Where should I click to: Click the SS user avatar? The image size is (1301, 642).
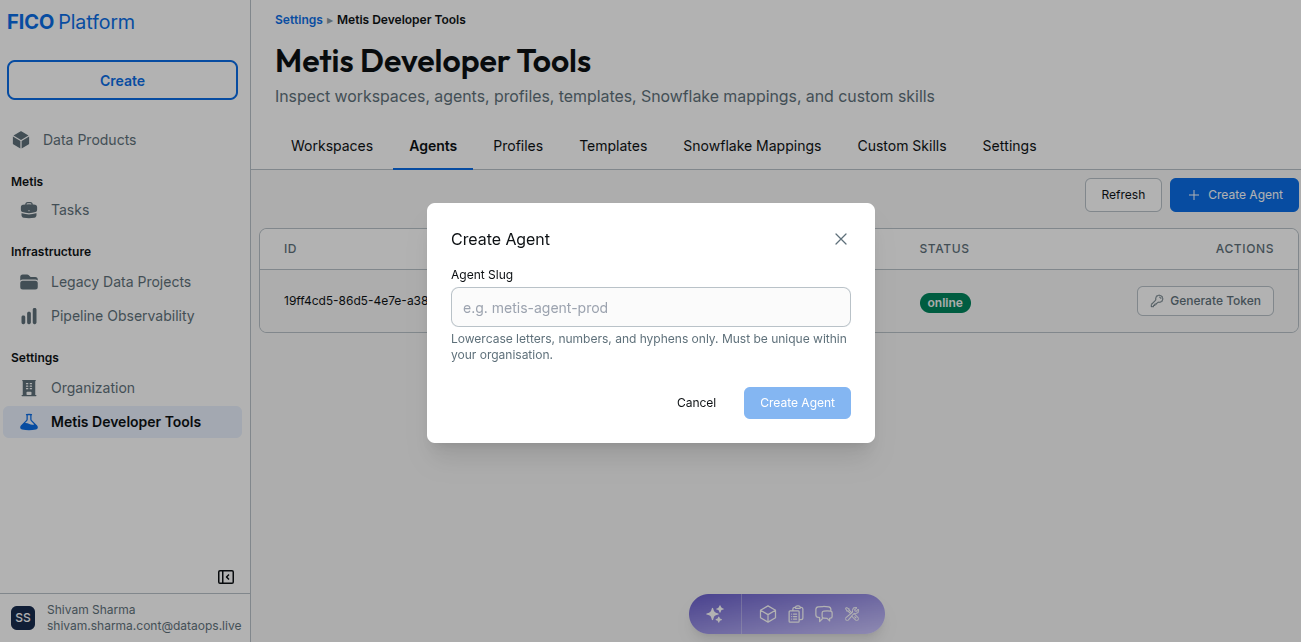pos(22,618)
